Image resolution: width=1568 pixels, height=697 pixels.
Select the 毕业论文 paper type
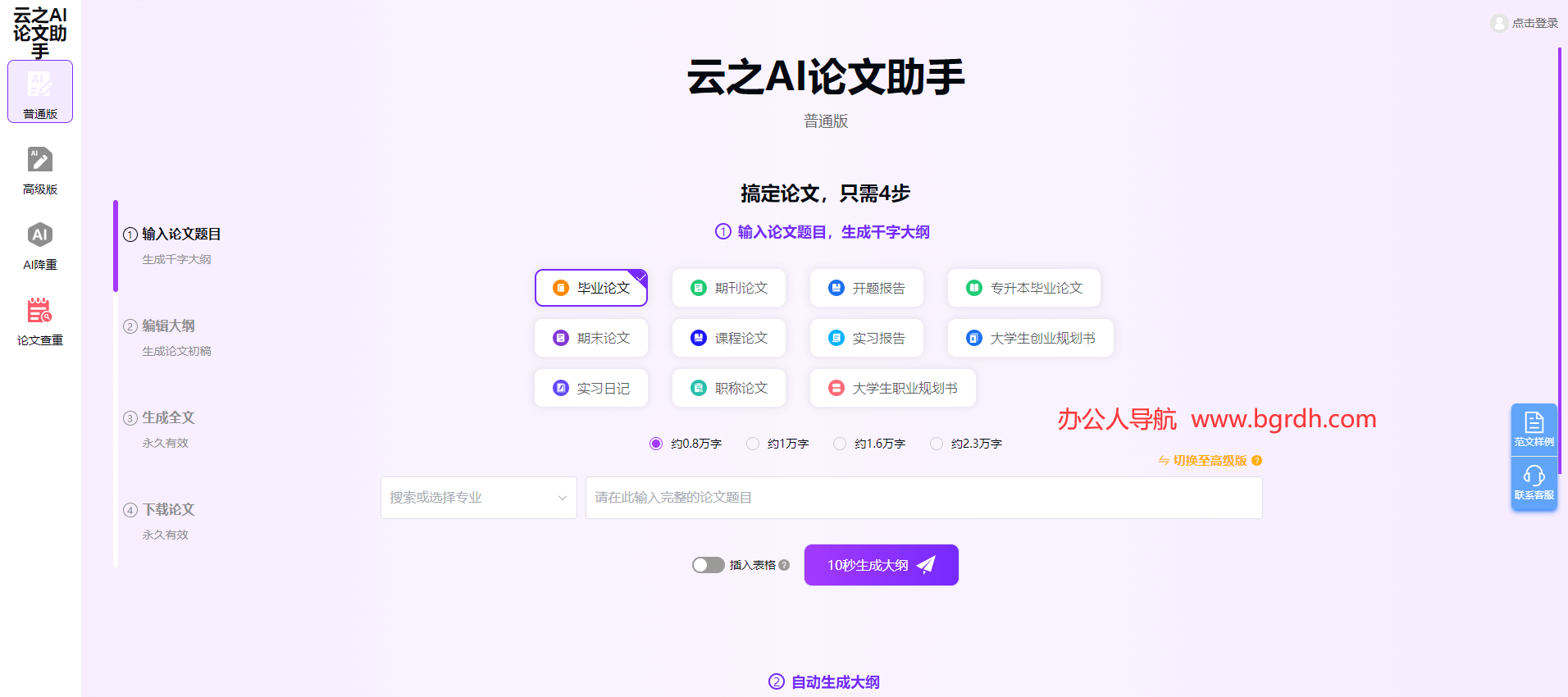point(591,288)
